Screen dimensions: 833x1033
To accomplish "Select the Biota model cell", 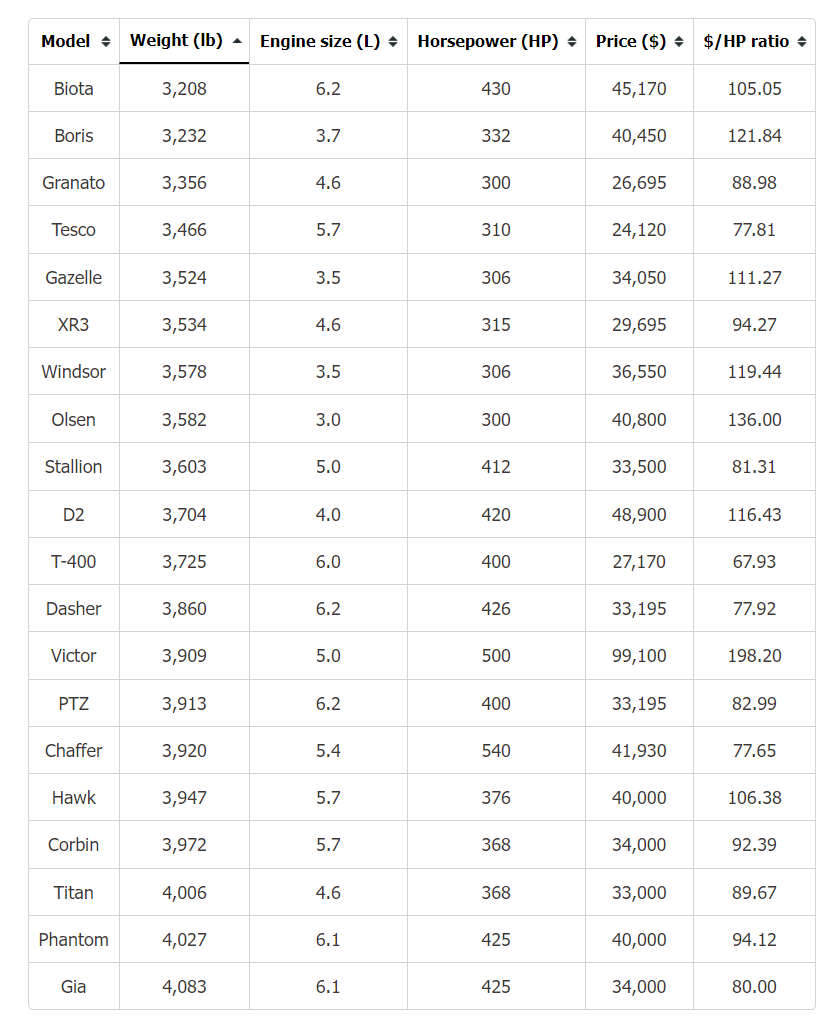I will click(74, 88).
